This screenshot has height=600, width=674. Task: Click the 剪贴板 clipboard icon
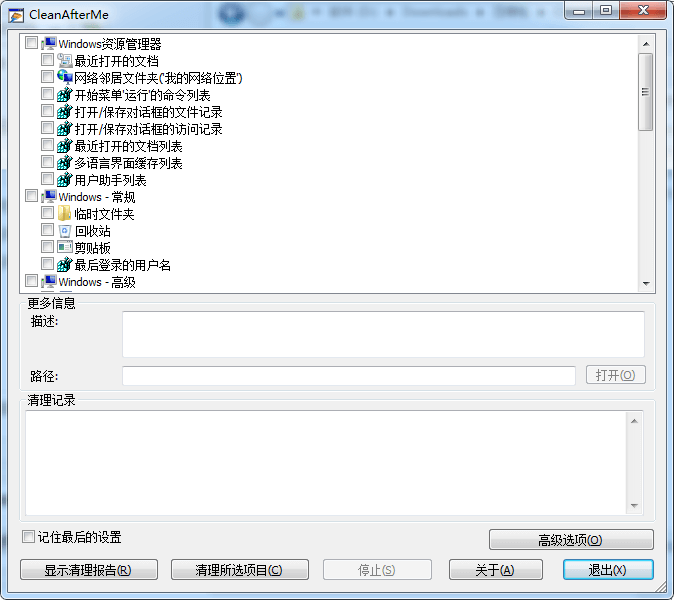pyautogui.click(x=64, y=248)
